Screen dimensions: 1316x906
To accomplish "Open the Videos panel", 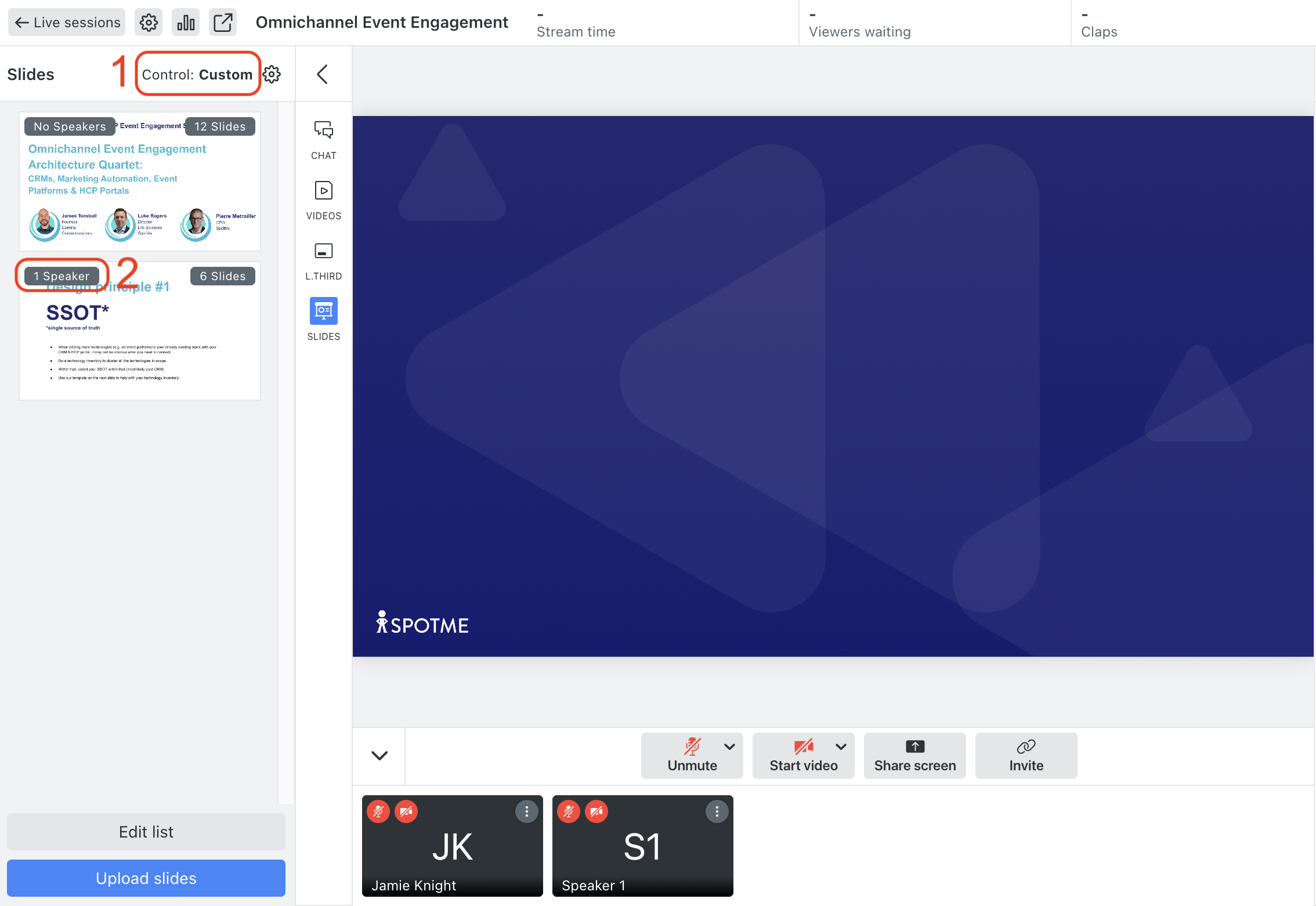I will coord(324,201).
